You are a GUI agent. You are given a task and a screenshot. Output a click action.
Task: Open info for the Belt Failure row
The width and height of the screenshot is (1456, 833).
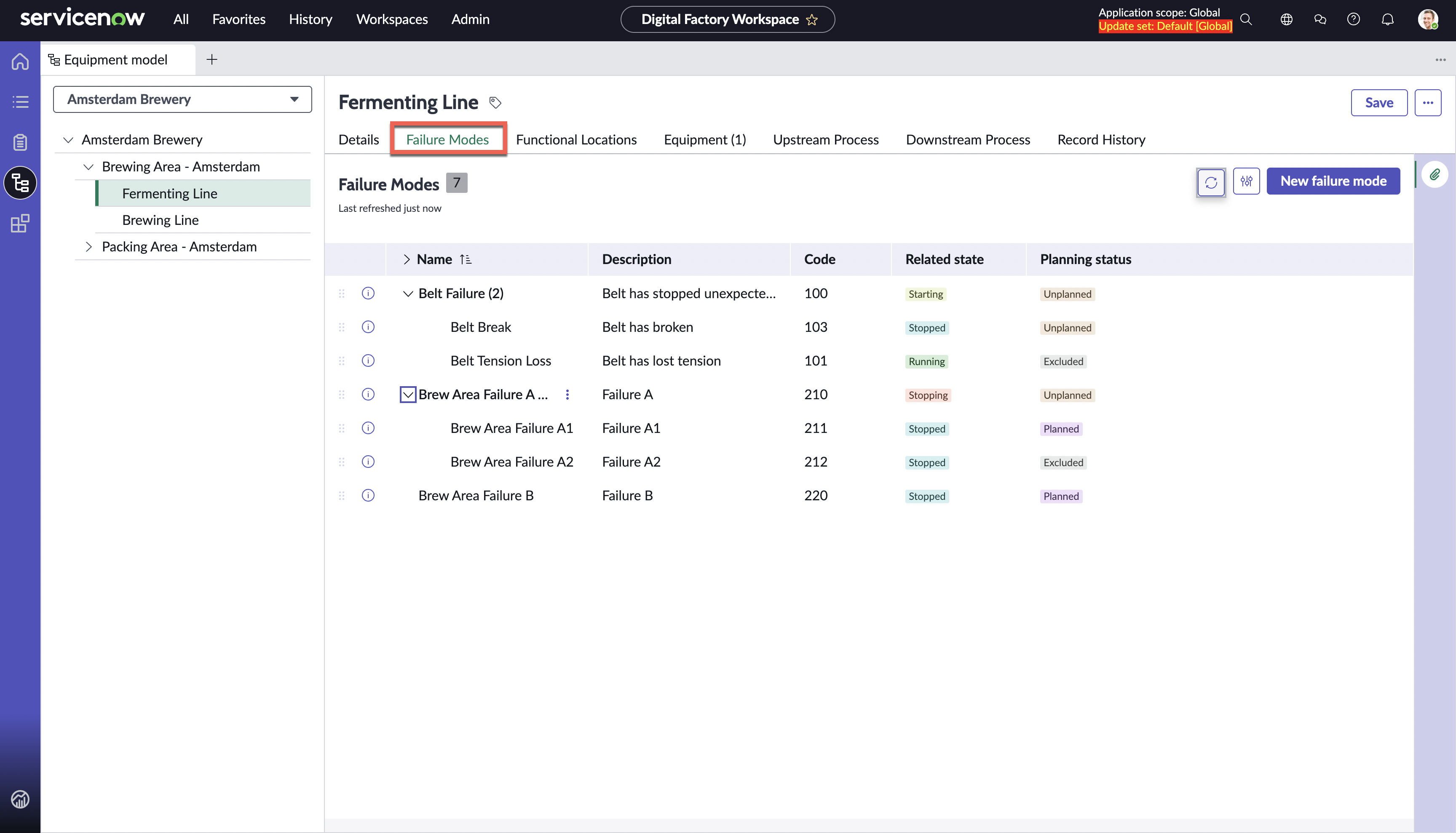coord(368,294)
